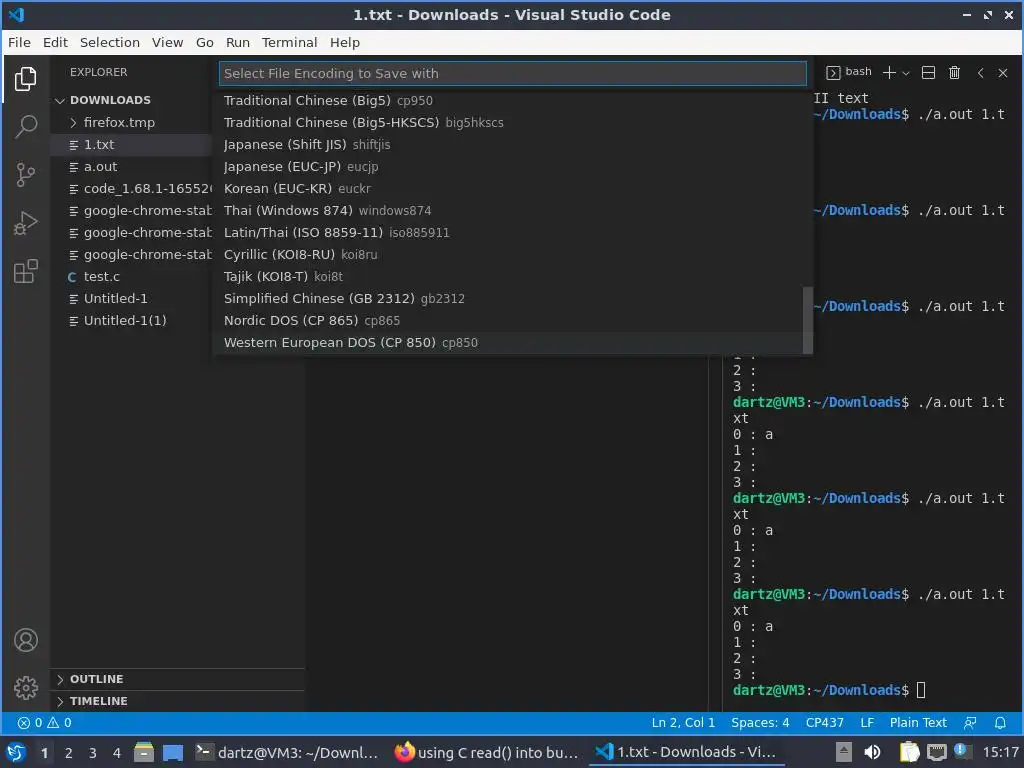Switch to workspace 2 in taskbar
The height and width of the screenshot is (768, 1024).
[69, 753]
